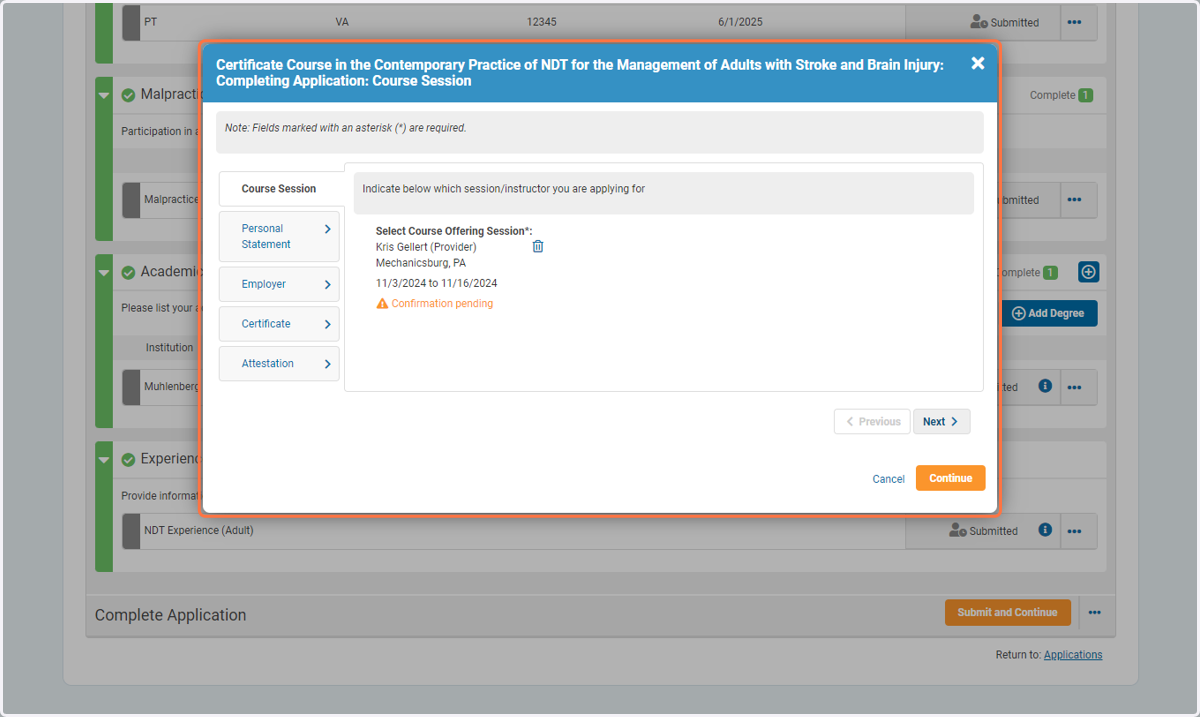Open the Attestation tab
This screenshot has height=717, width=1200.
click(x=279, y=364)
